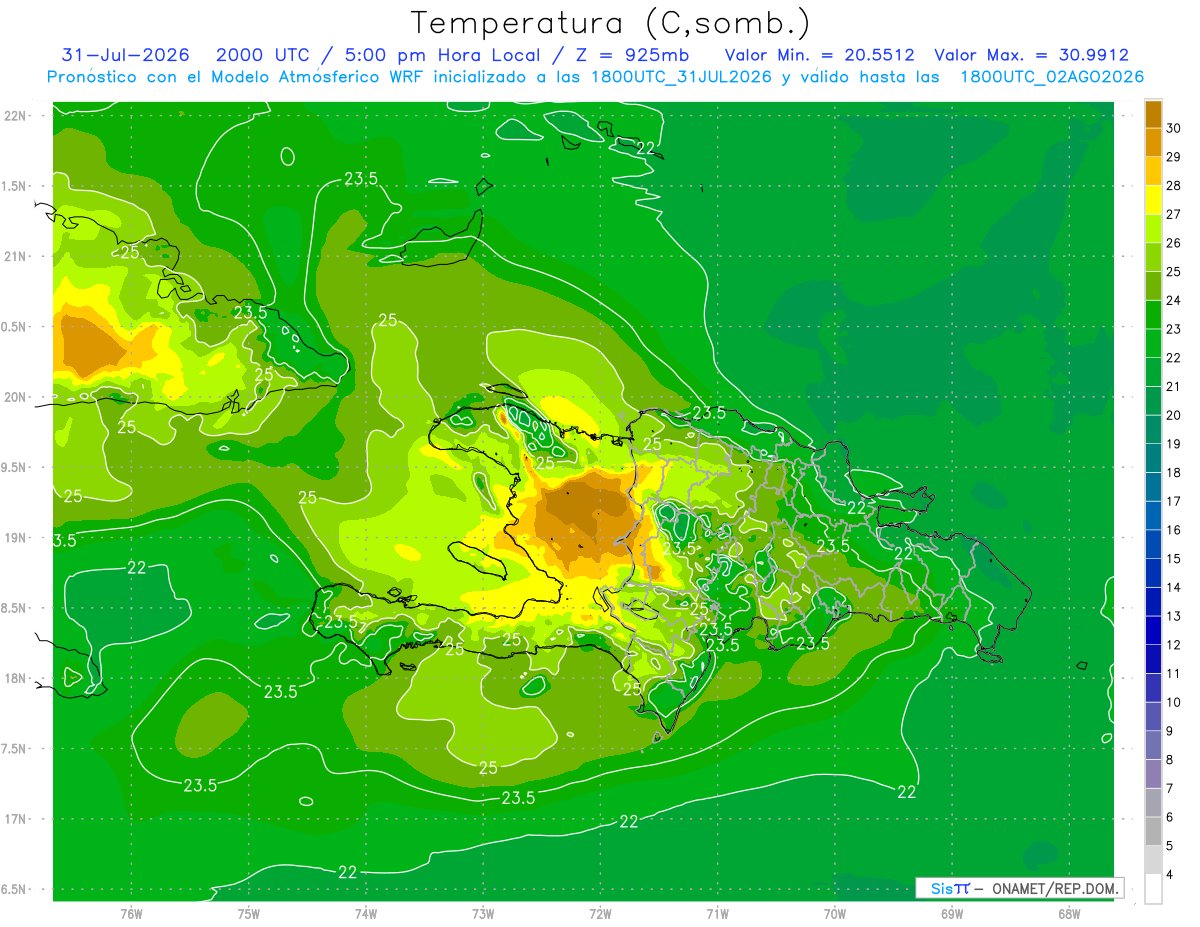Viewport: 1200px width, 927px height.
Task: Click the latitude axis label "18N"
Action: click(x=16, y=678)
